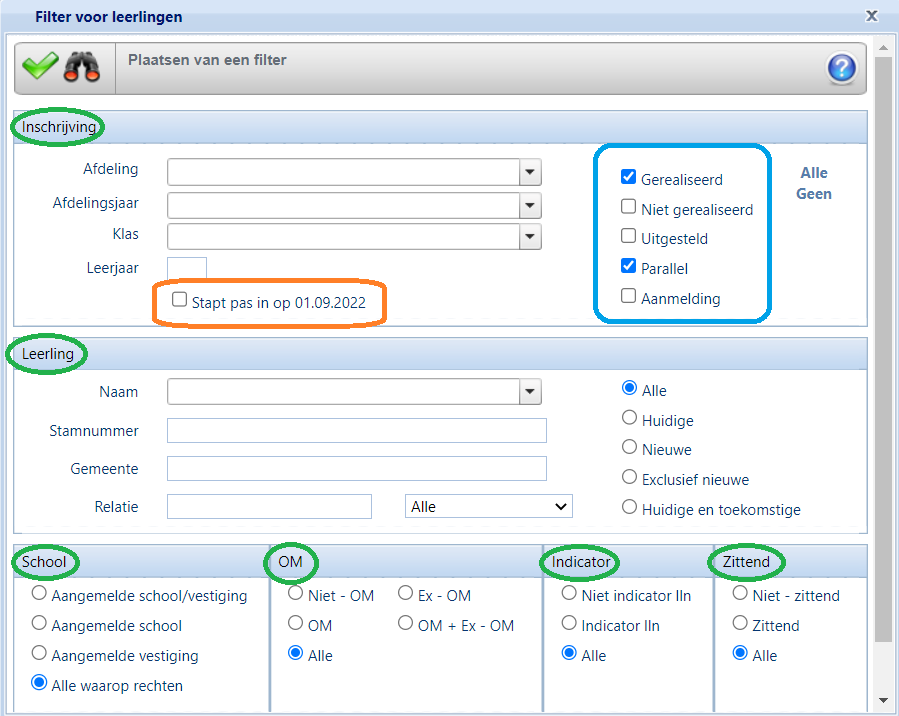The width and height of the screenshot is (899, 716).
Task: Select Exclusief nieuwe radio option
Action: coord(630,476)
